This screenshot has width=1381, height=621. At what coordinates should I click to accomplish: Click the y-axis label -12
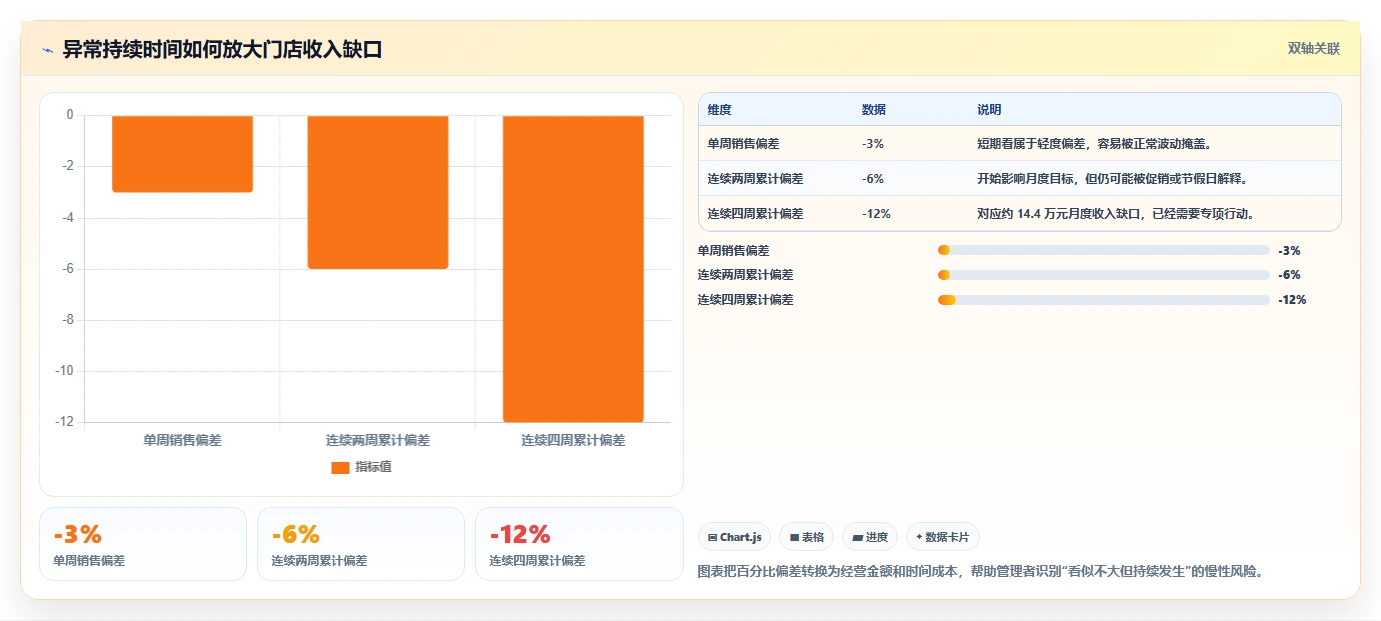point(63,422)
